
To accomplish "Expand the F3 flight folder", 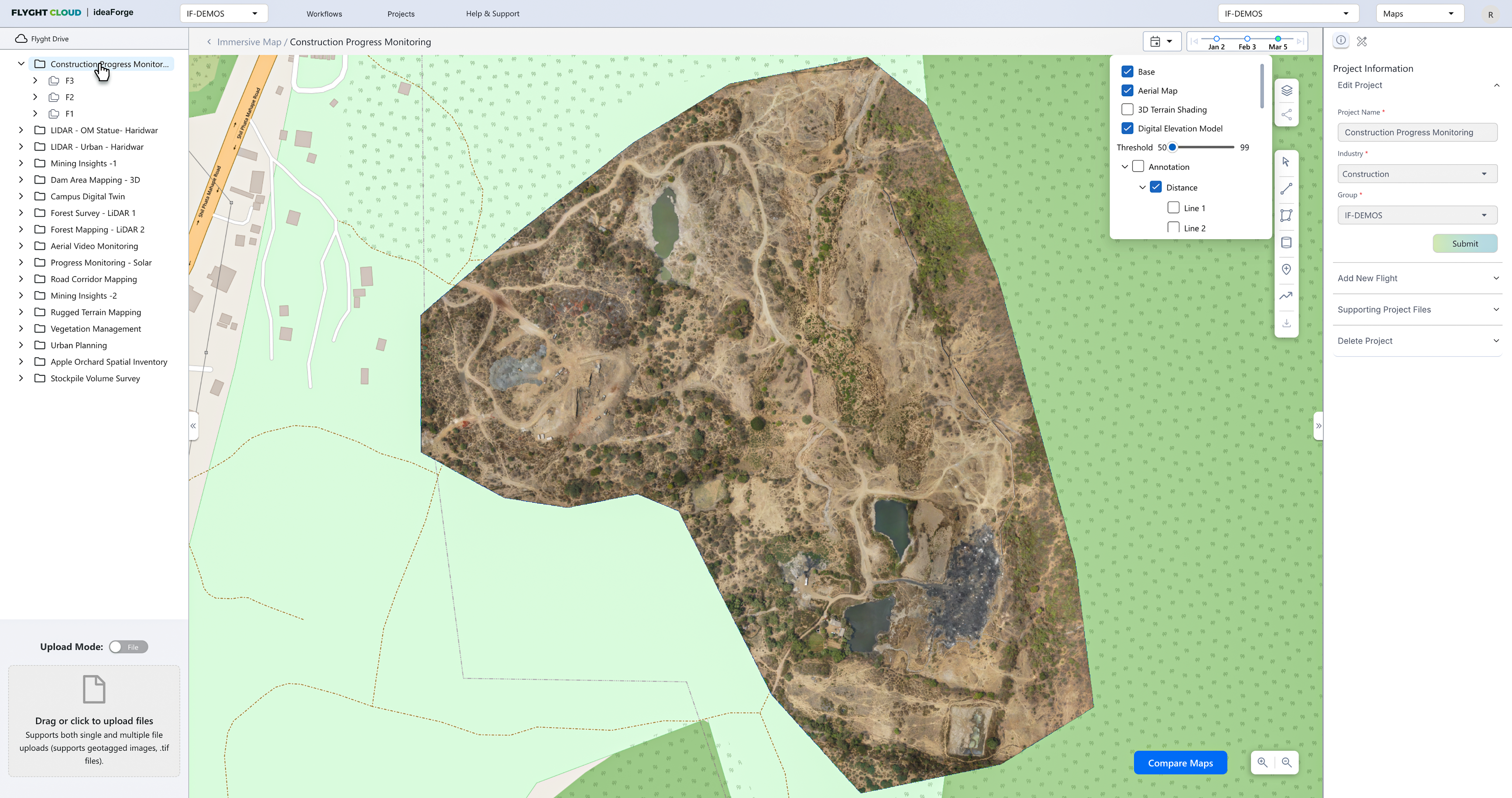I will [x=35, y=80].
